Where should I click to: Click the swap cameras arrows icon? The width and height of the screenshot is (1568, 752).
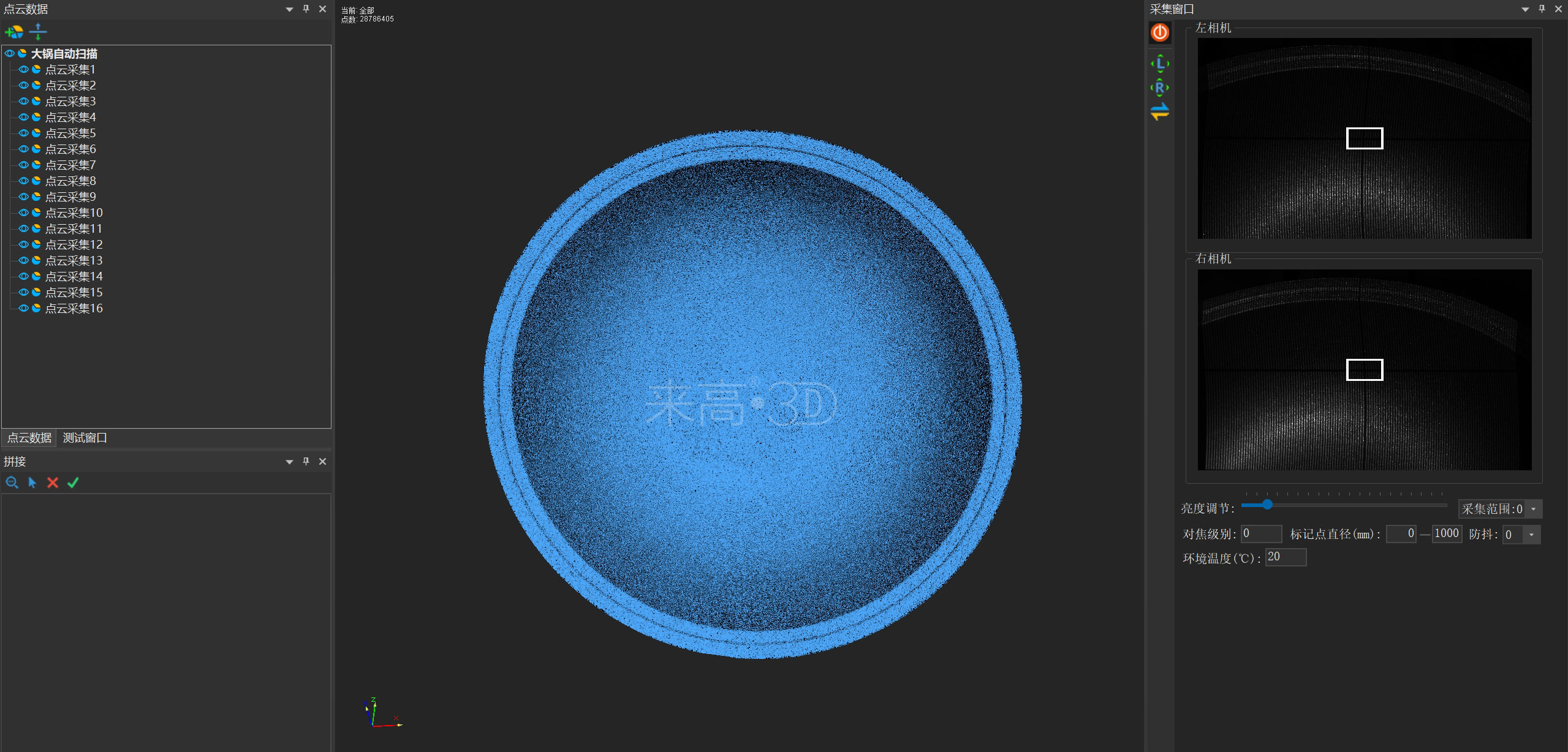[1159, 111]
